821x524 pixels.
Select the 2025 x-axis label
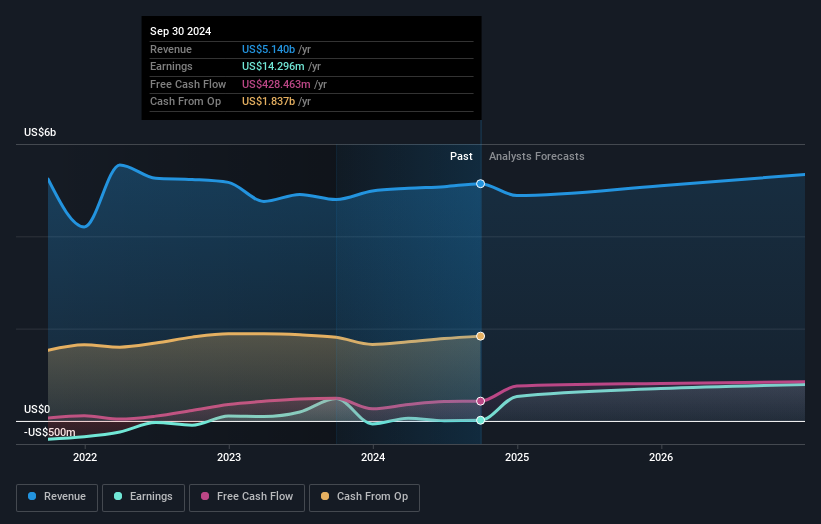pyautogui.click(x=517, y=457)
